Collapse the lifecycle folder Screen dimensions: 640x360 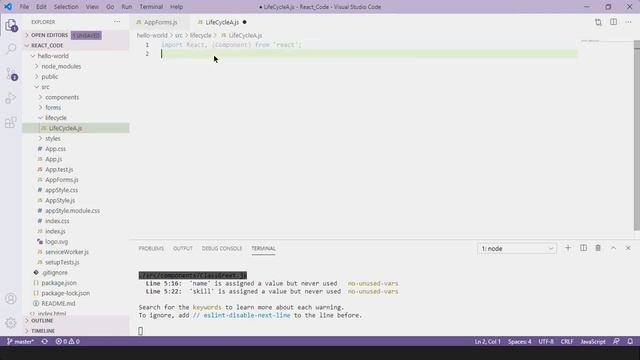(76, 118)
